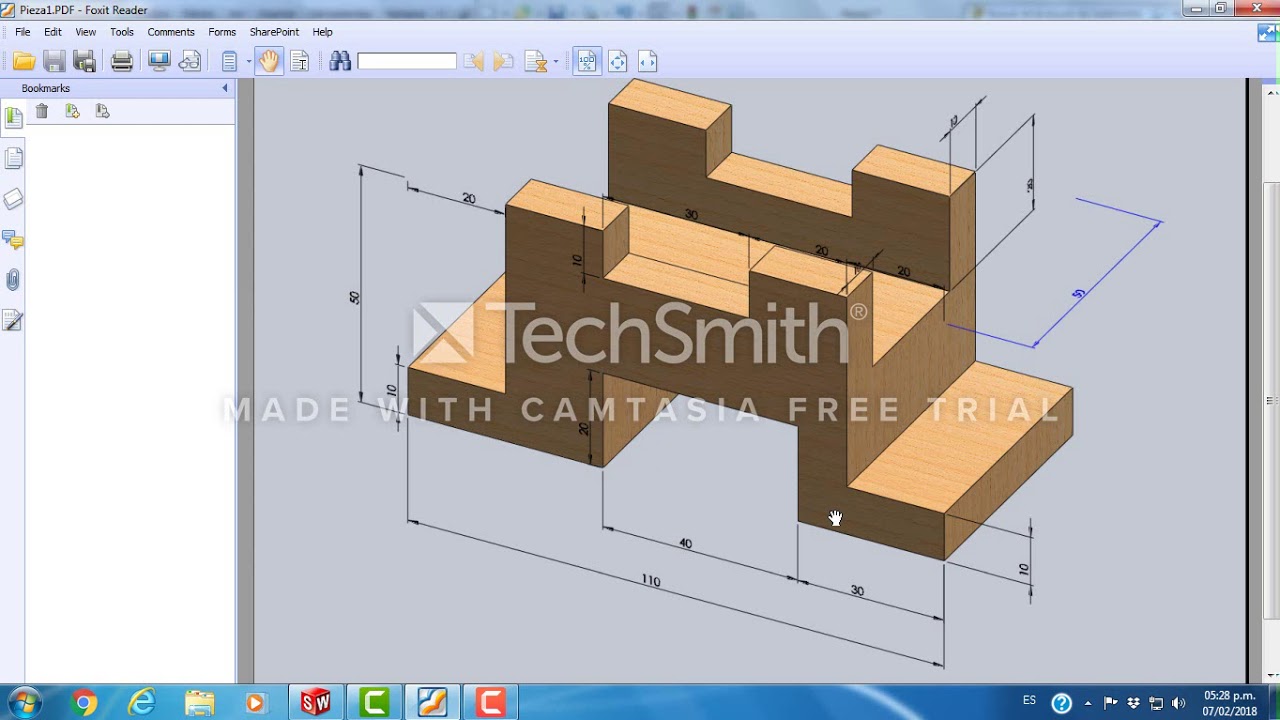Image resolution: width=1280 pixels, height=720 pixels.
Task: Click the Save As icon with two floppy disks
Action: pos(85,62)
